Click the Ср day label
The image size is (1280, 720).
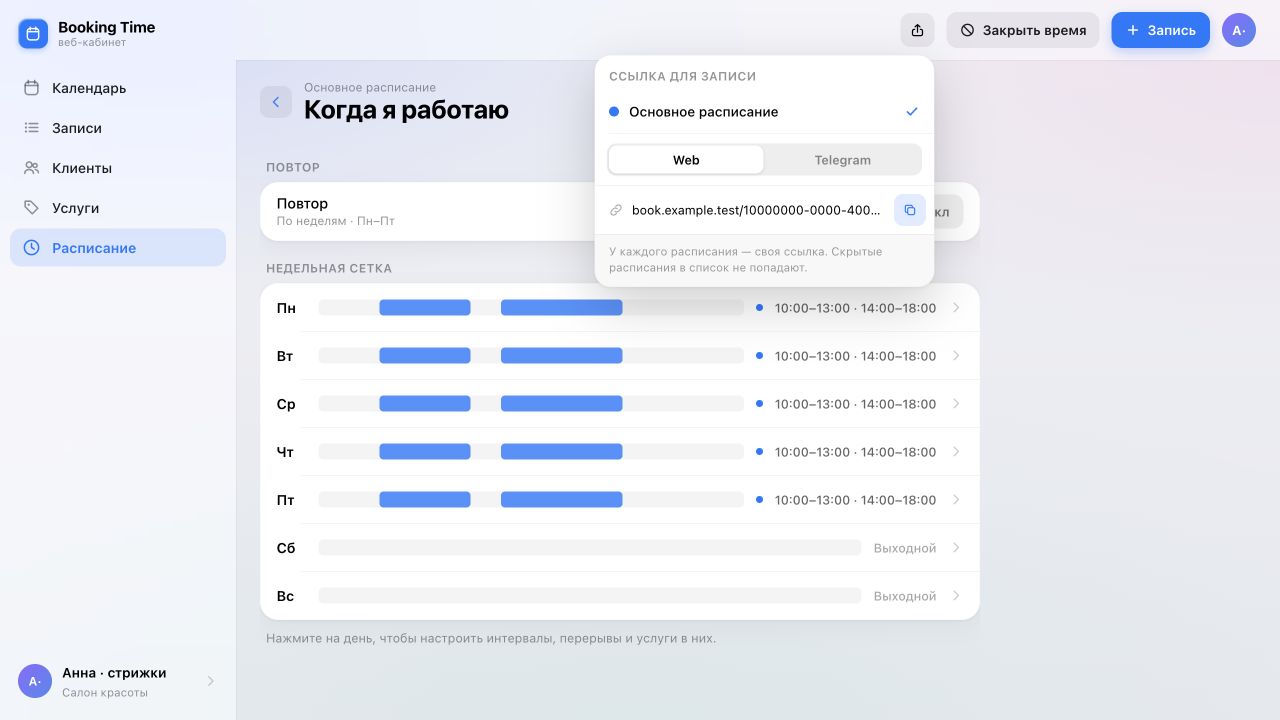[x=286, y=404]
